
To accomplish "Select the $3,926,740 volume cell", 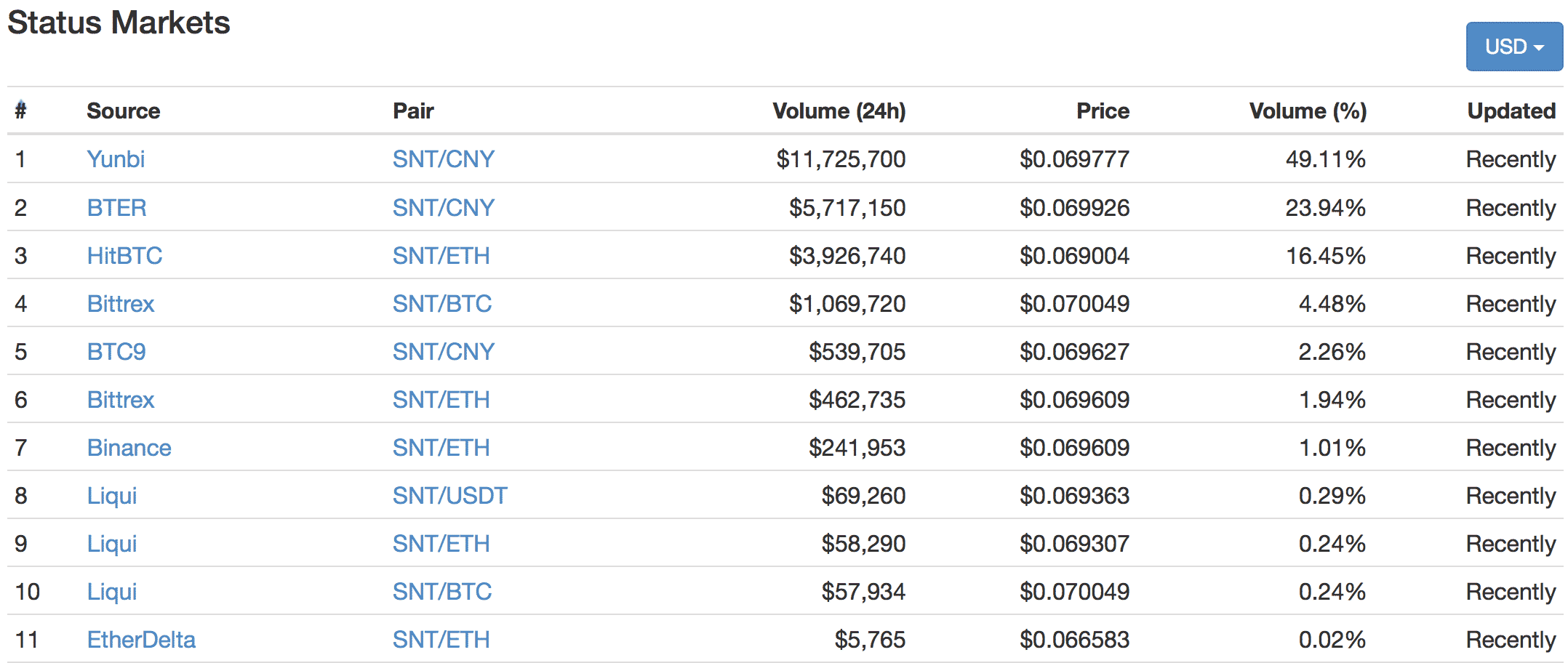I will click(x=847, y=255).
